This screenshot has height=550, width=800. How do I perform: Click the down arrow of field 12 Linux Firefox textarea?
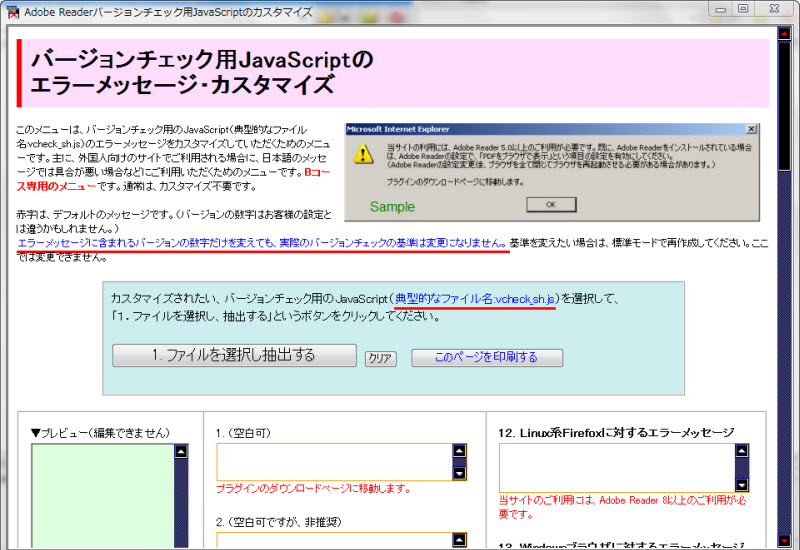741,485
